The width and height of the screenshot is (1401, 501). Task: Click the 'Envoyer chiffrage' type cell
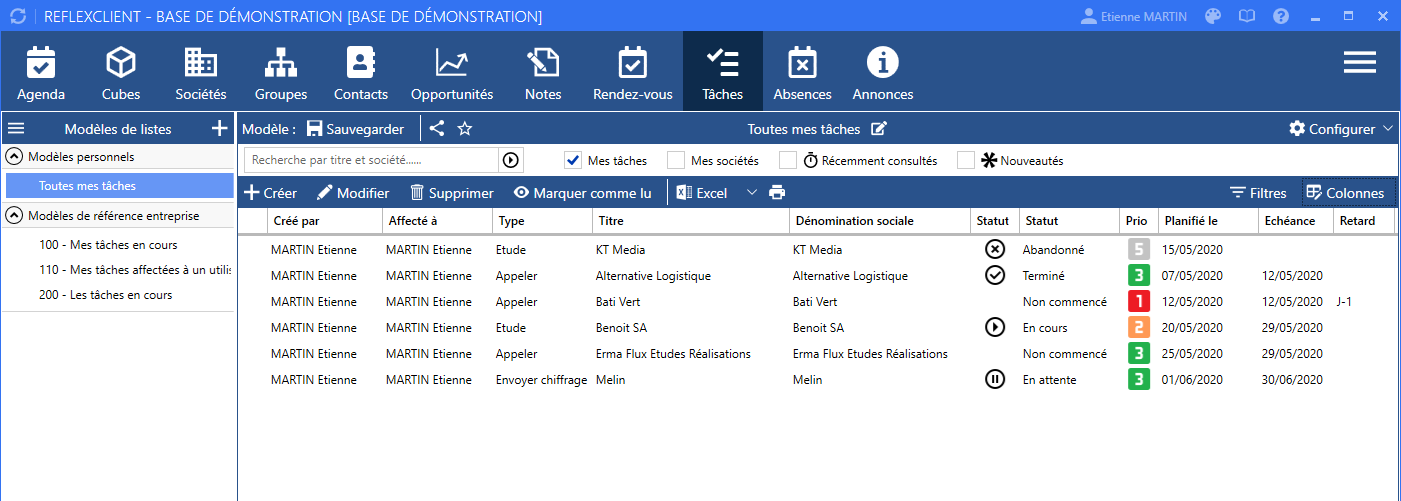pyautogui.click(x=541, y=379)
